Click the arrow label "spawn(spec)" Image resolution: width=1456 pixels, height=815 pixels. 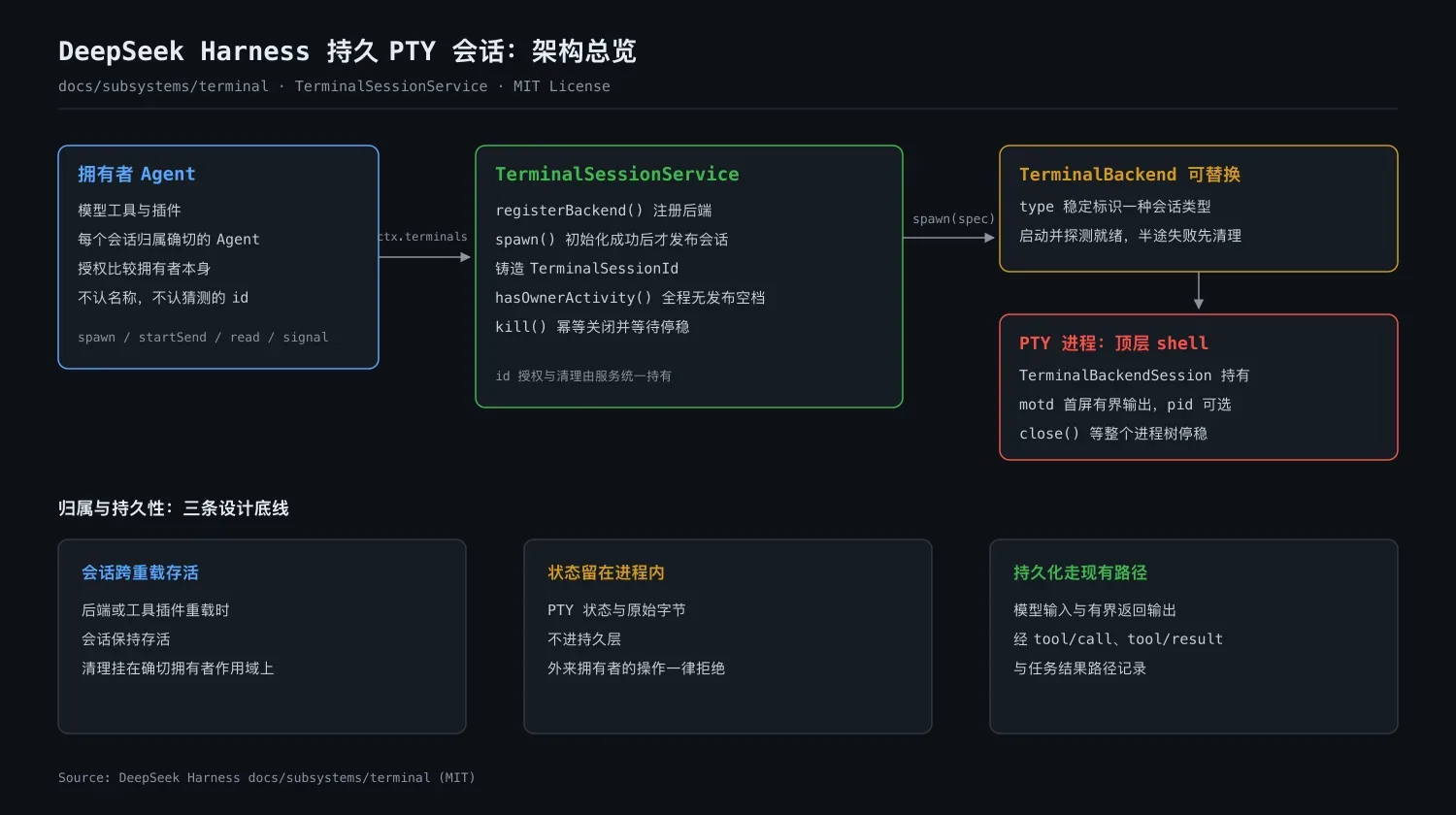click(953, 219)
